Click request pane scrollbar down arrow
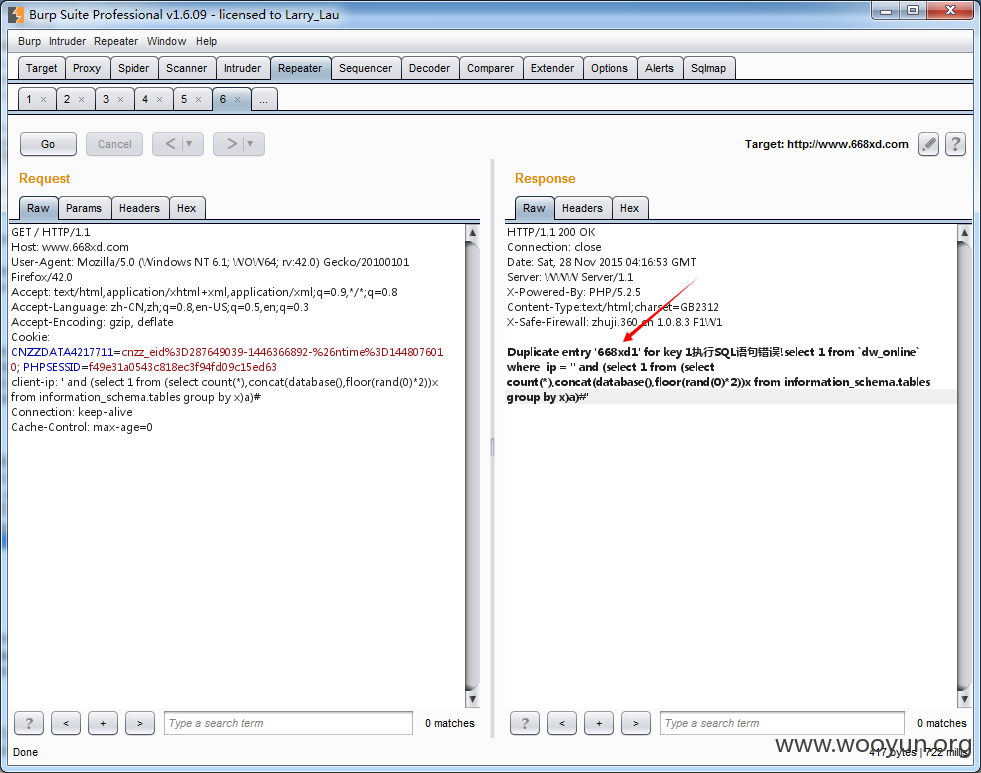This screenshot has height=773, width=981. coord(472,699)
